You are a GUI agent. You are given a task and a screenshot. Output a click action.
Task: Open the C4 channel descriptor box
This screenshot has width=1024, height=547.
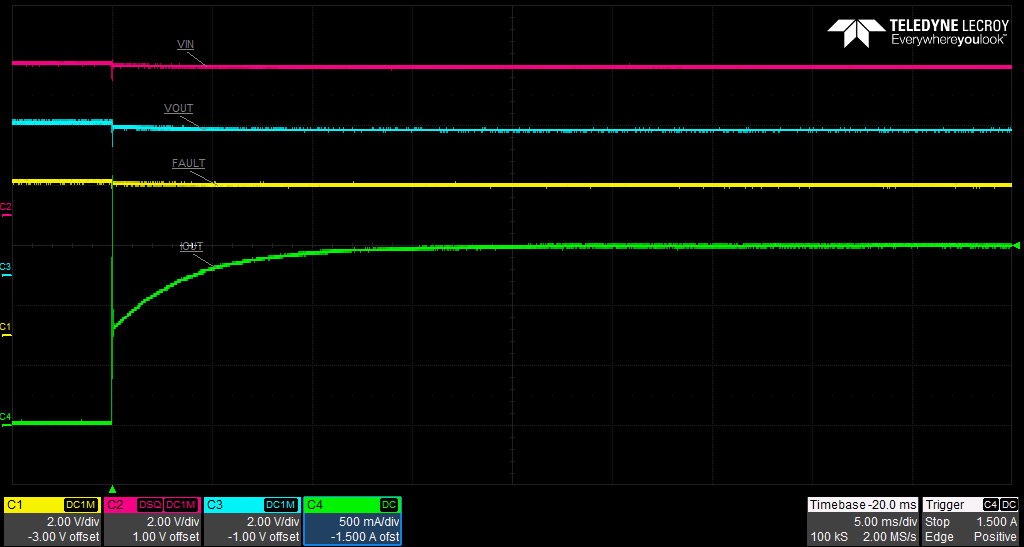(353, 520)
